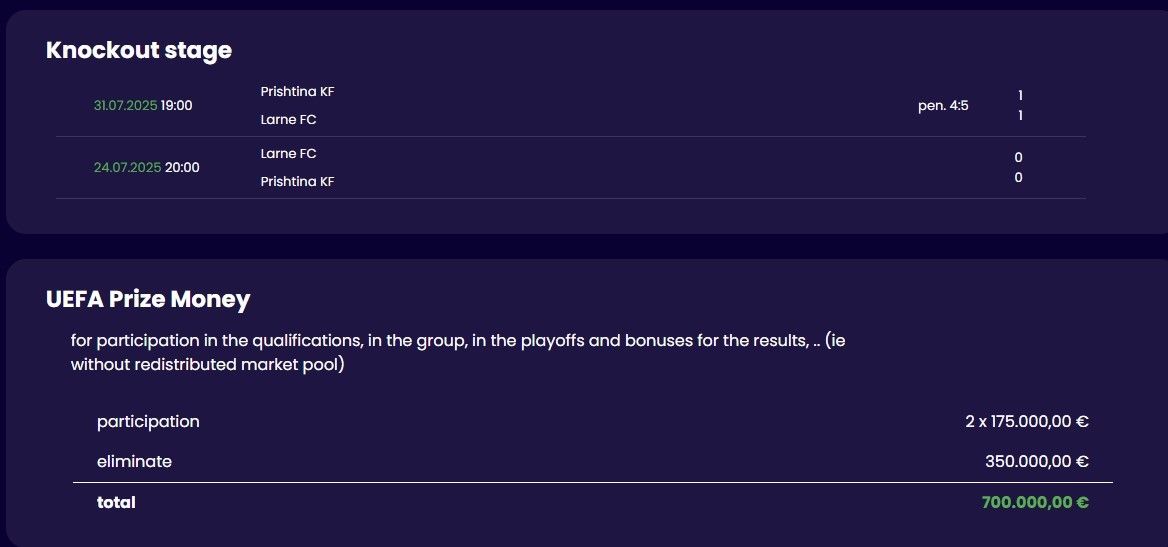Select the participation row label
This screenshot has width=1168, height=547.
click(x=148, y=421)
